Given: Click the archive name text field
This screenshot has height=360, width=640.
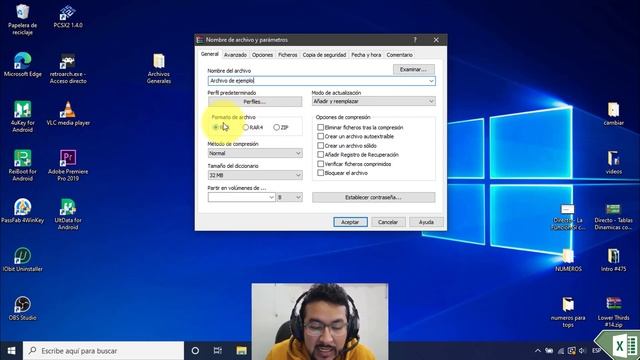Looking at the screenshot, I should click(x=321, y=81).
